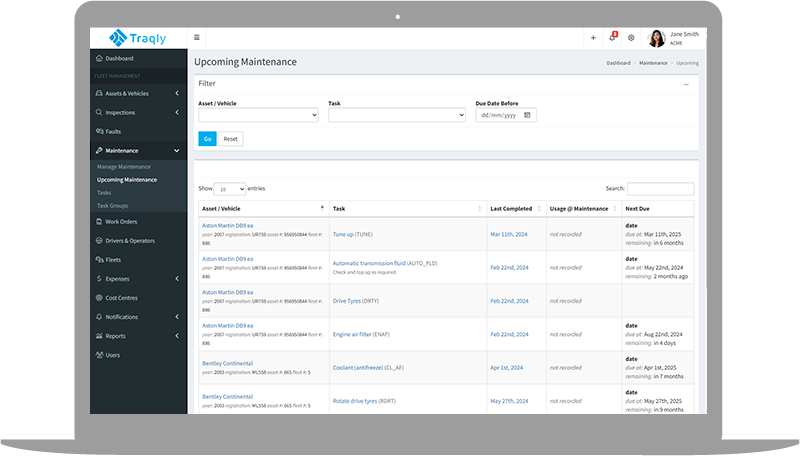Click the Expenses dollar icon

(x=99, y=278)
